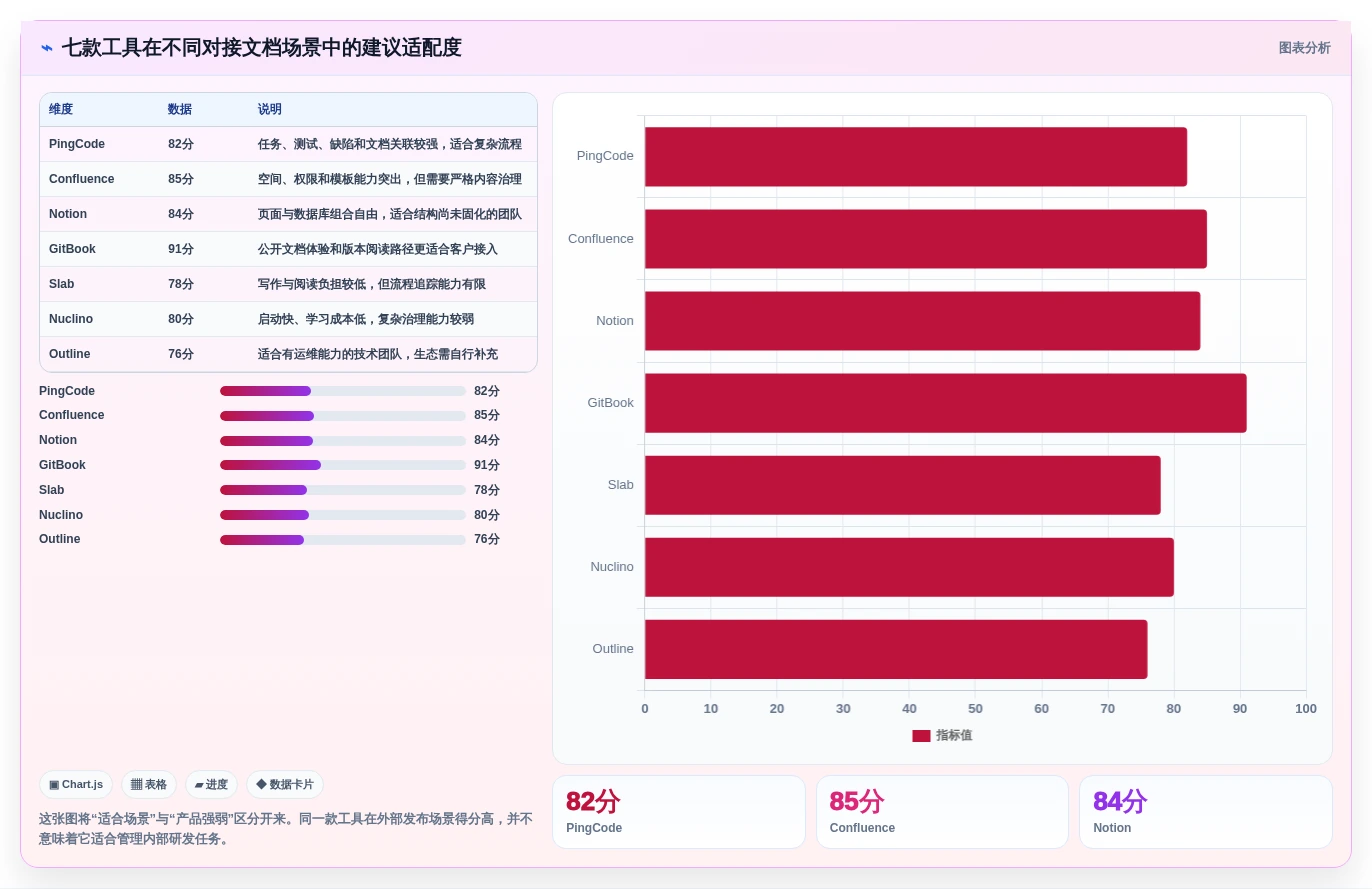The image size is (1372, 889).
Task: Click the GitBook bar in chart
Action: pyautogui.click(x=946, y=403)
